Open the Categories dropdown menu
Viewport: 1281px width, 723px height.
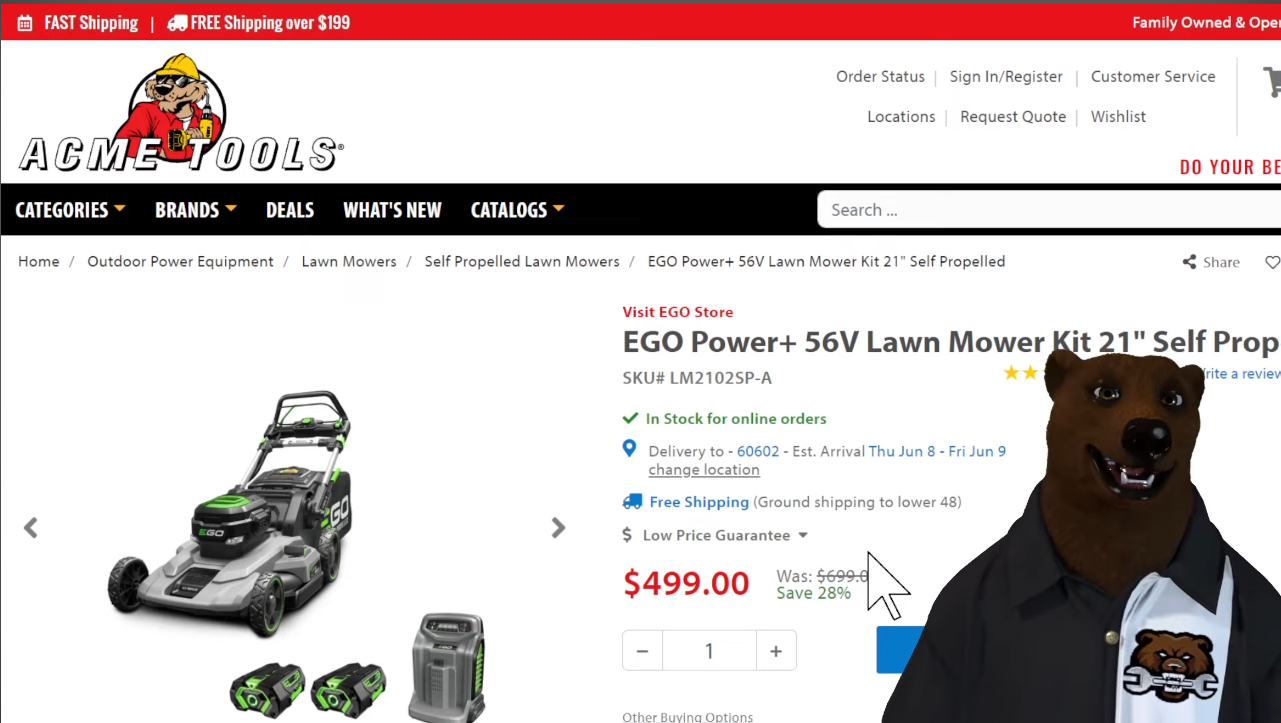click(x=70, y=210)
